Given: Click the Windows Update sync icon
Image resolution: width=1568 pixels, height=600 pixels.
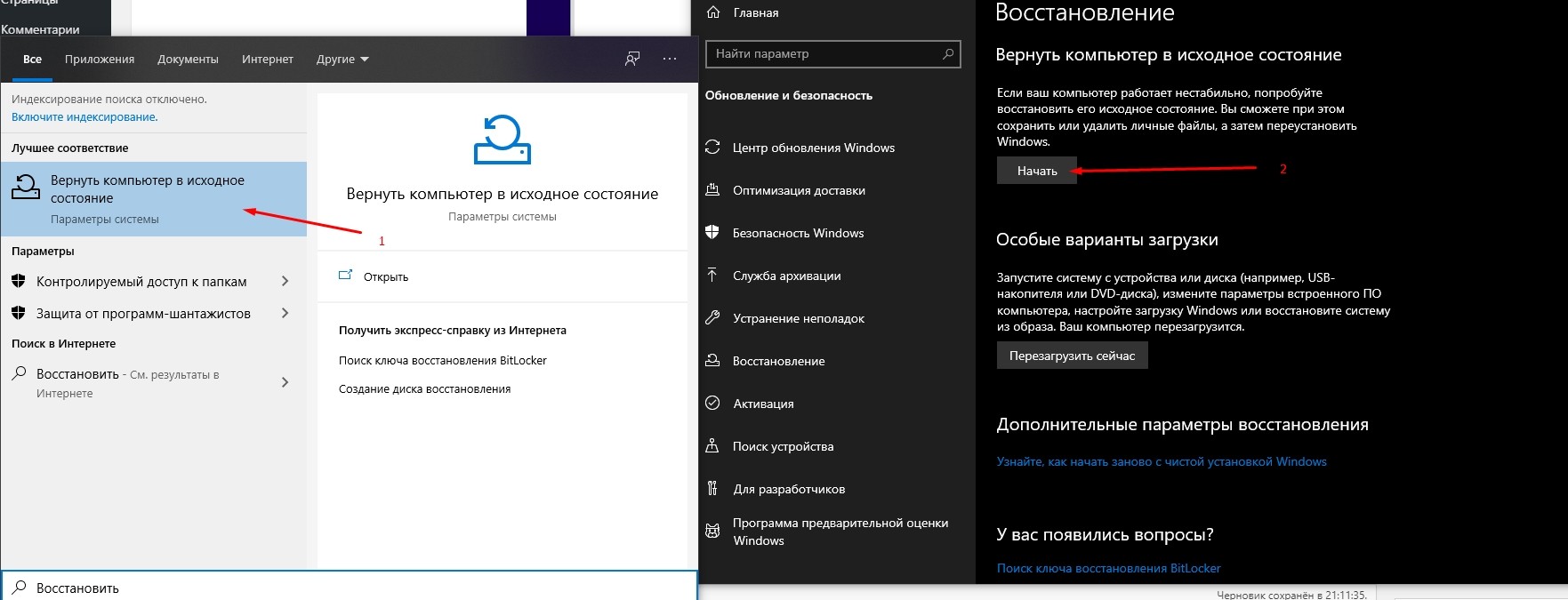Looking at the screenshot, I should (x=712, y=148).
